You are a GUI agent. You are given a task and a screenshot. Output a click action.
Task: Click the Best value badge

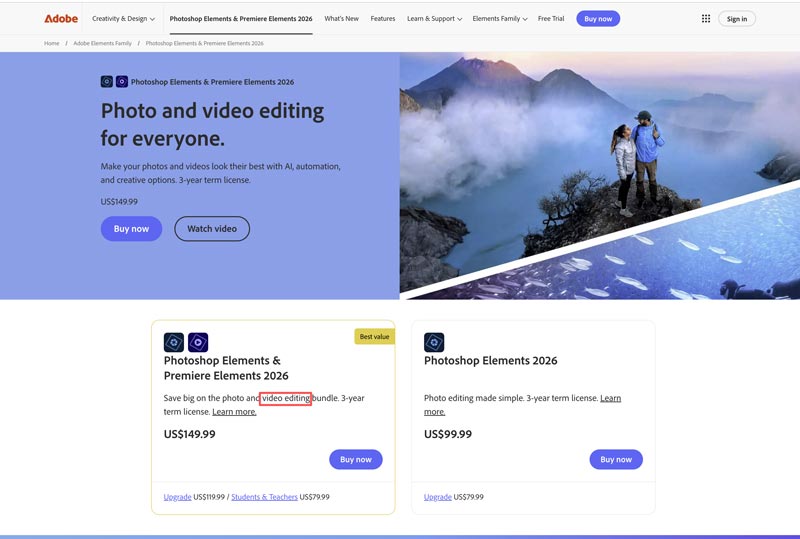[374, 337]
